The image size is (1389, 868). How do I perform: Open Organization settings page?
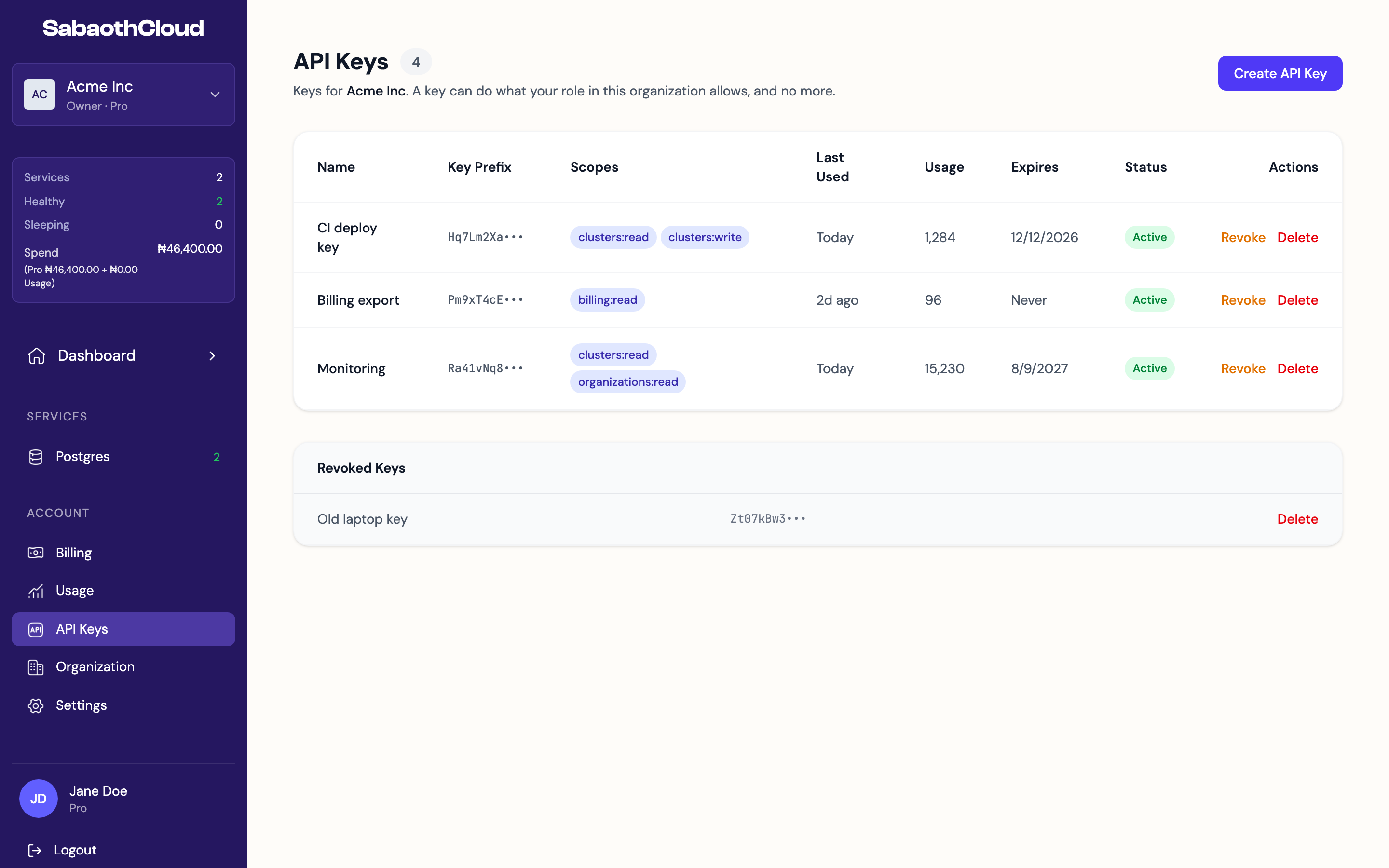click(x=123, y=667)
